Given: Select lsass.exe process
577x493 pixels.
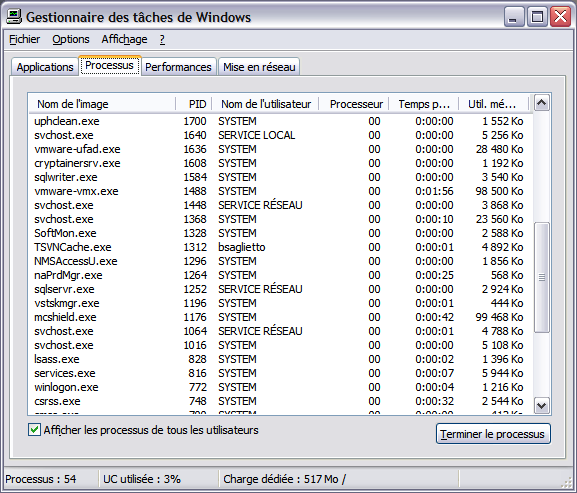Looking at the screenshot, I should [x=280, y=359].
